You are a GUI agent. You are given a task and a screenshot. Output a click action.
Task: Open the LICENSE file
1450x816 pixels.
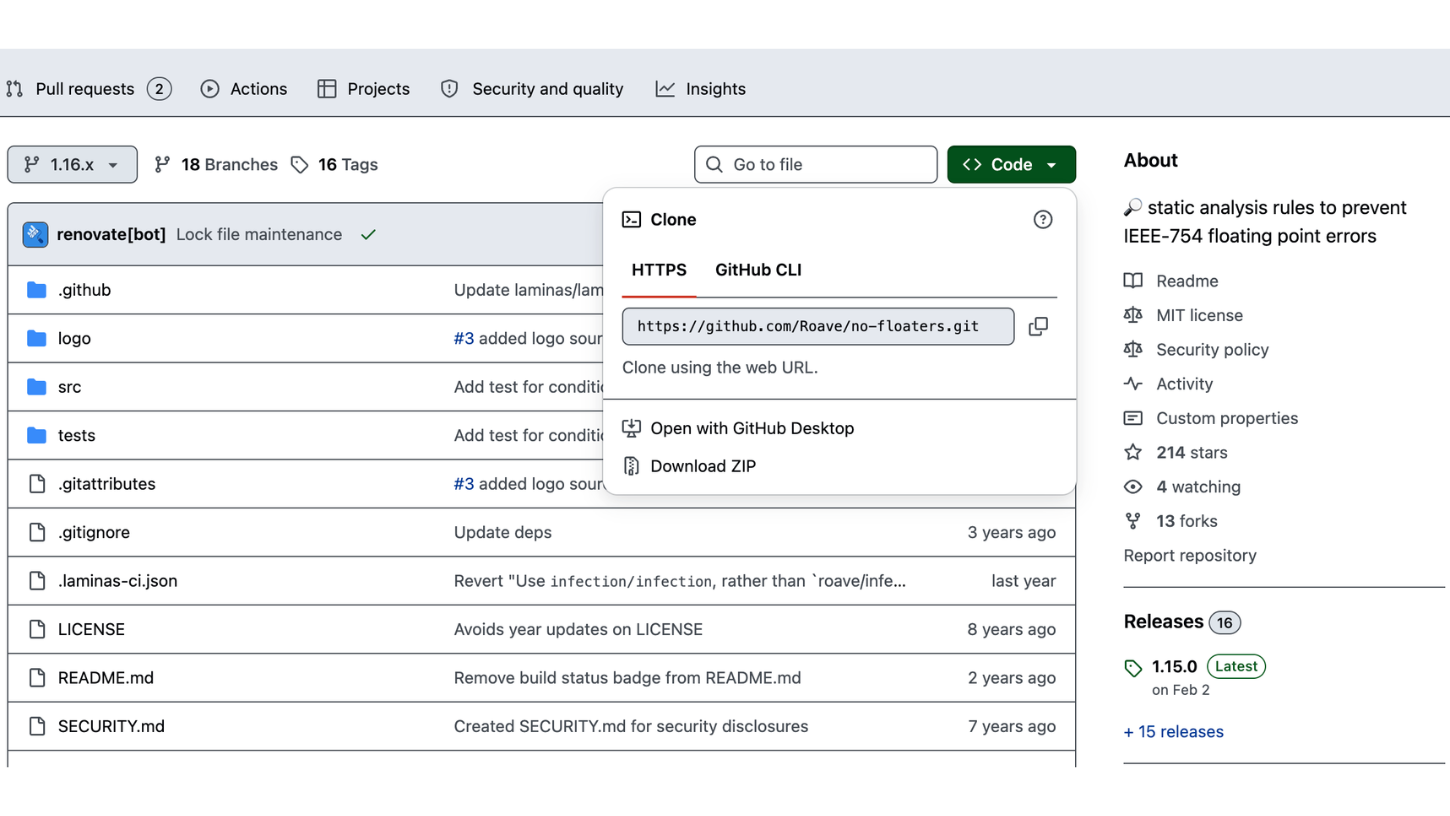click(91, 630)
